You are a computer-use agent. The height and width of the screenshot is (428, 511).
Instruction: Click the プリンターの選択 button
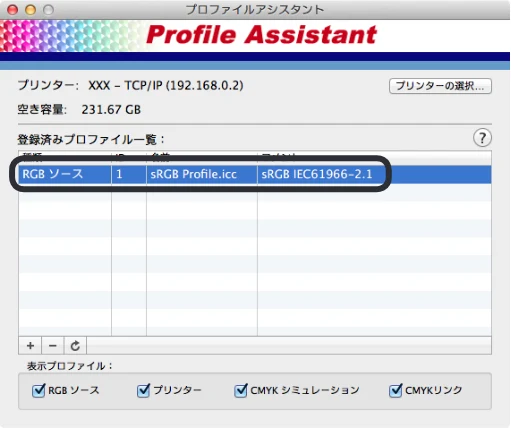pos(440,86)
